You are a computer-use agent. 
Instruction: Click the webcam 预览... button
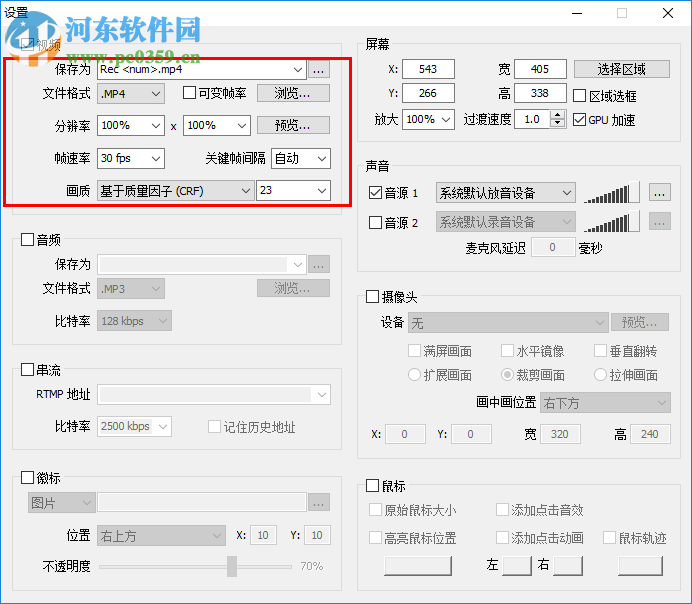pos(640,323)
